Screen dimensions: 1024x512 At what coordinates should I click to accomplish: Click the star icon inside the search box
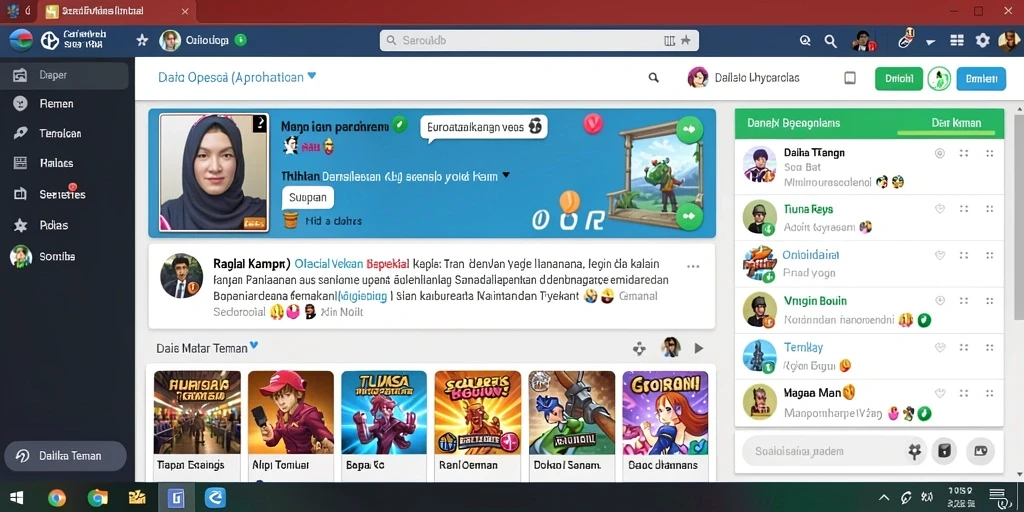click(x=685, y=40)
